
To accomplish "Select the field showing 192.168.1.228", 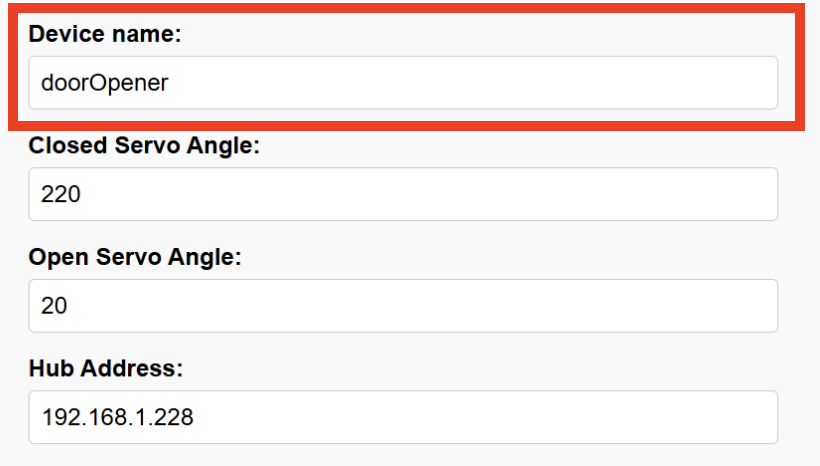I will [x=403, y=417].
